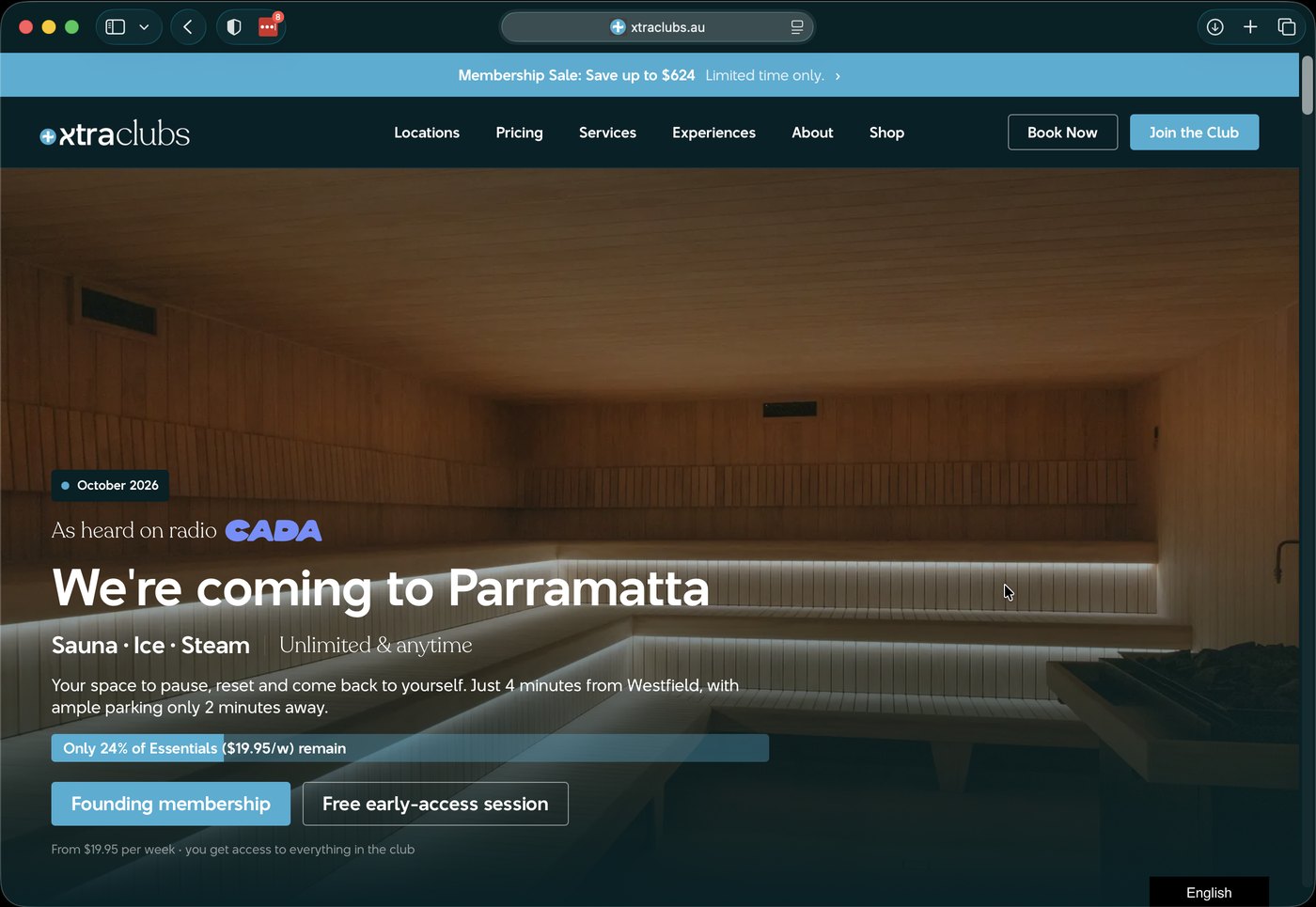Click the Book Now button

1062,133
